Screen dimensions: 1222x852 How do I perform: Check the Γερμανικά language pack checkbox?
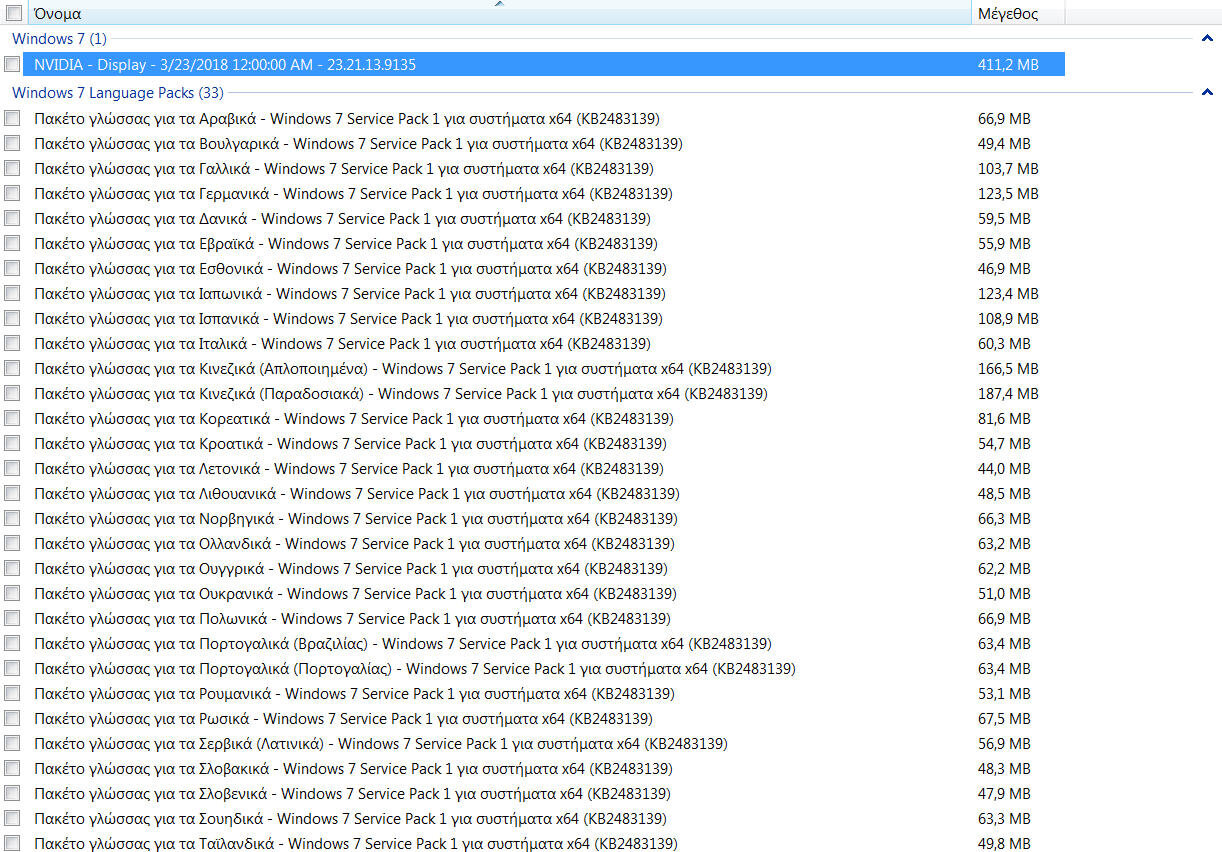click(x=12, y=193)
